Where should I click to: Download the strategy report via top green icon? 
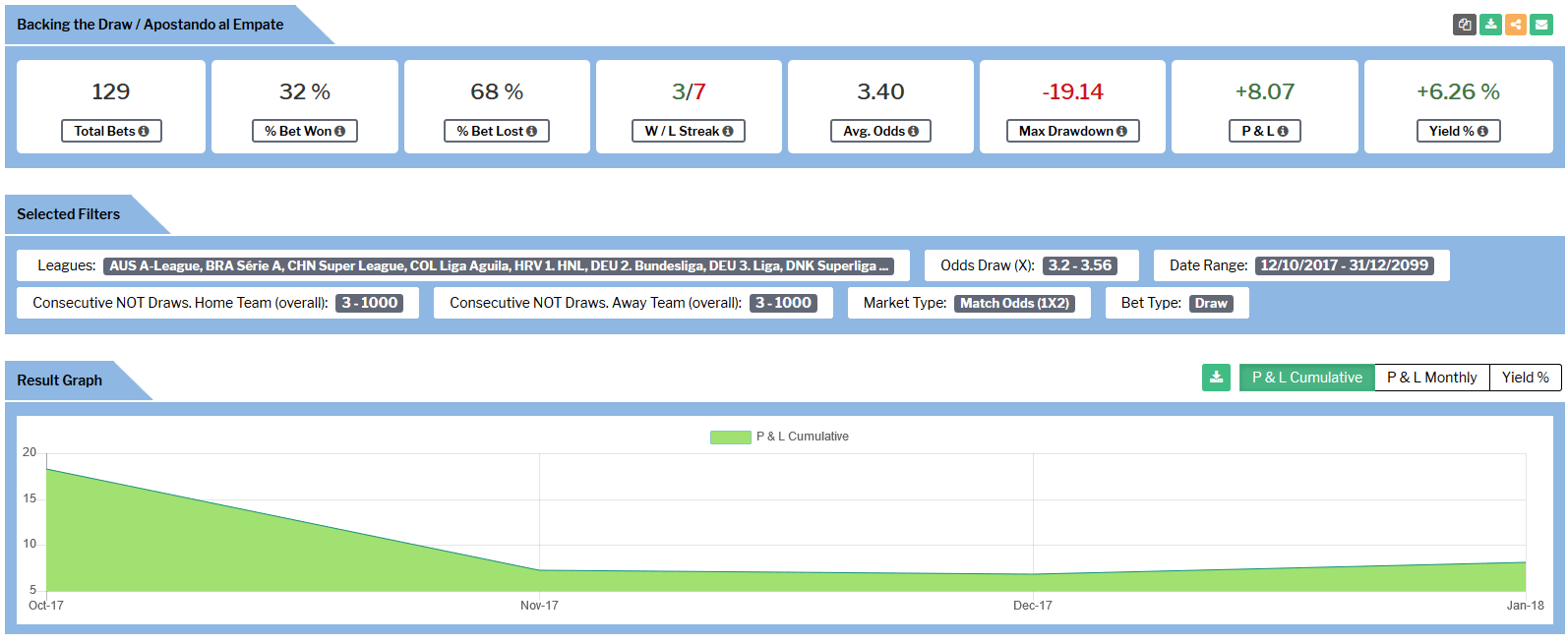(x=1490, y=25)
